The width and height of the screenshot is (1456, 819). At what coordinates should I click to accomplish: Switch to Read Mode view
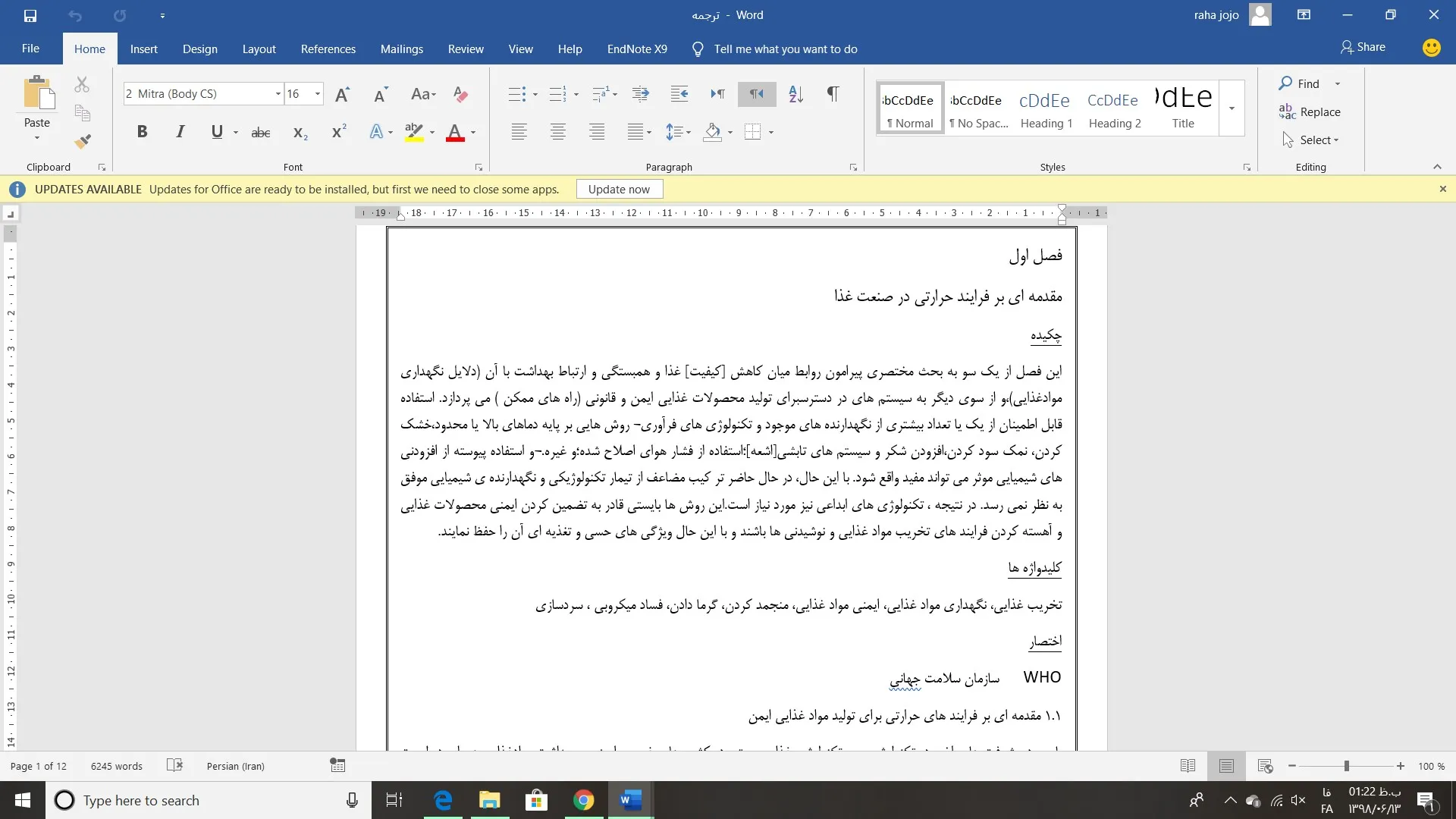click(x=1188, y=766)
